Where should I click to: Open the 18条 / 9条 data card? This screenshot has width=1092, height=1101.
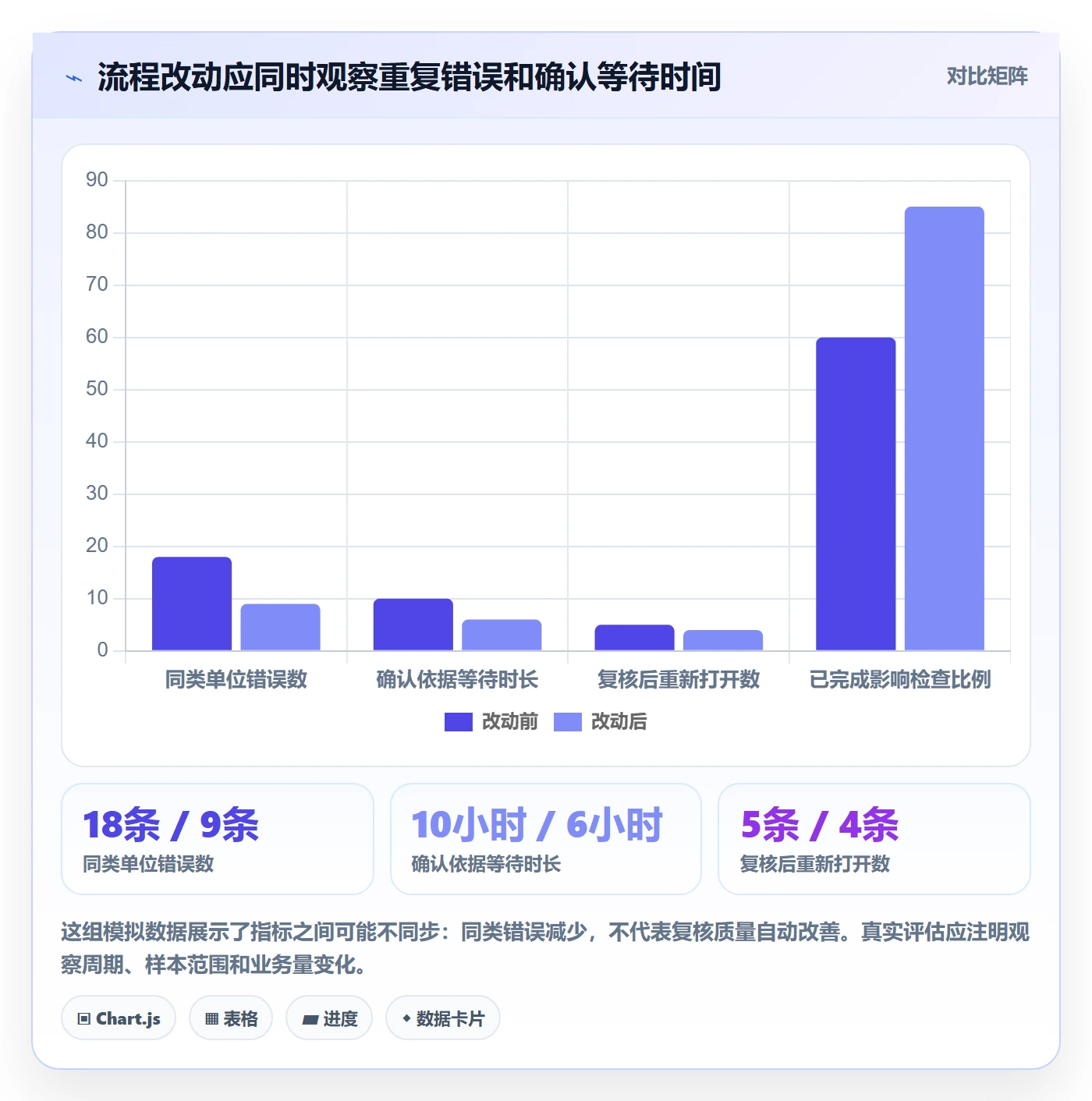click(218, 839)
